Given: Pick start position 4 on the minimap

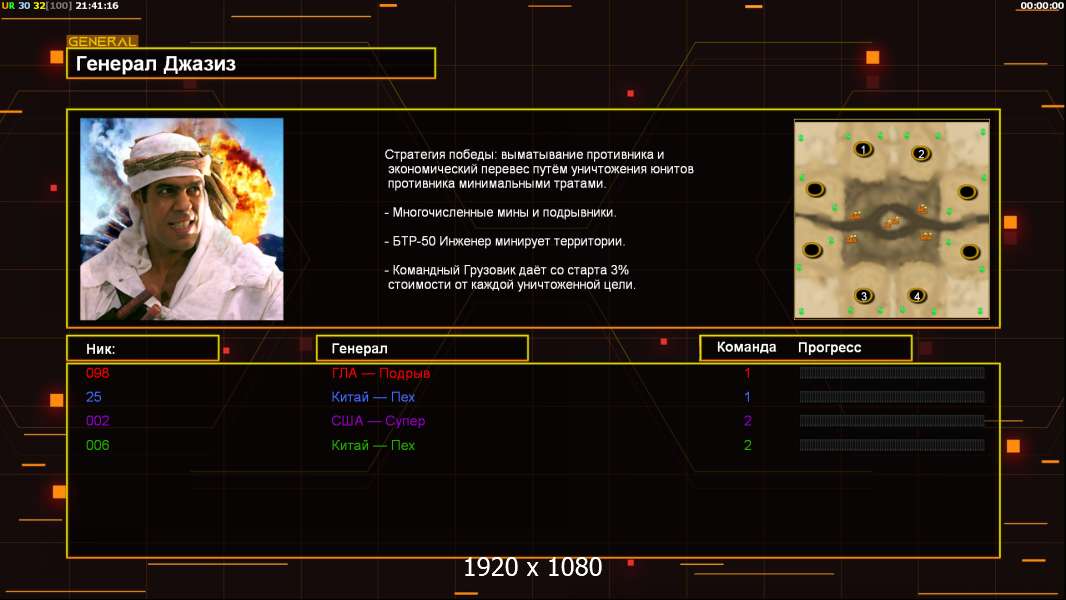Looking at the screenshot, I should point(917,296).
